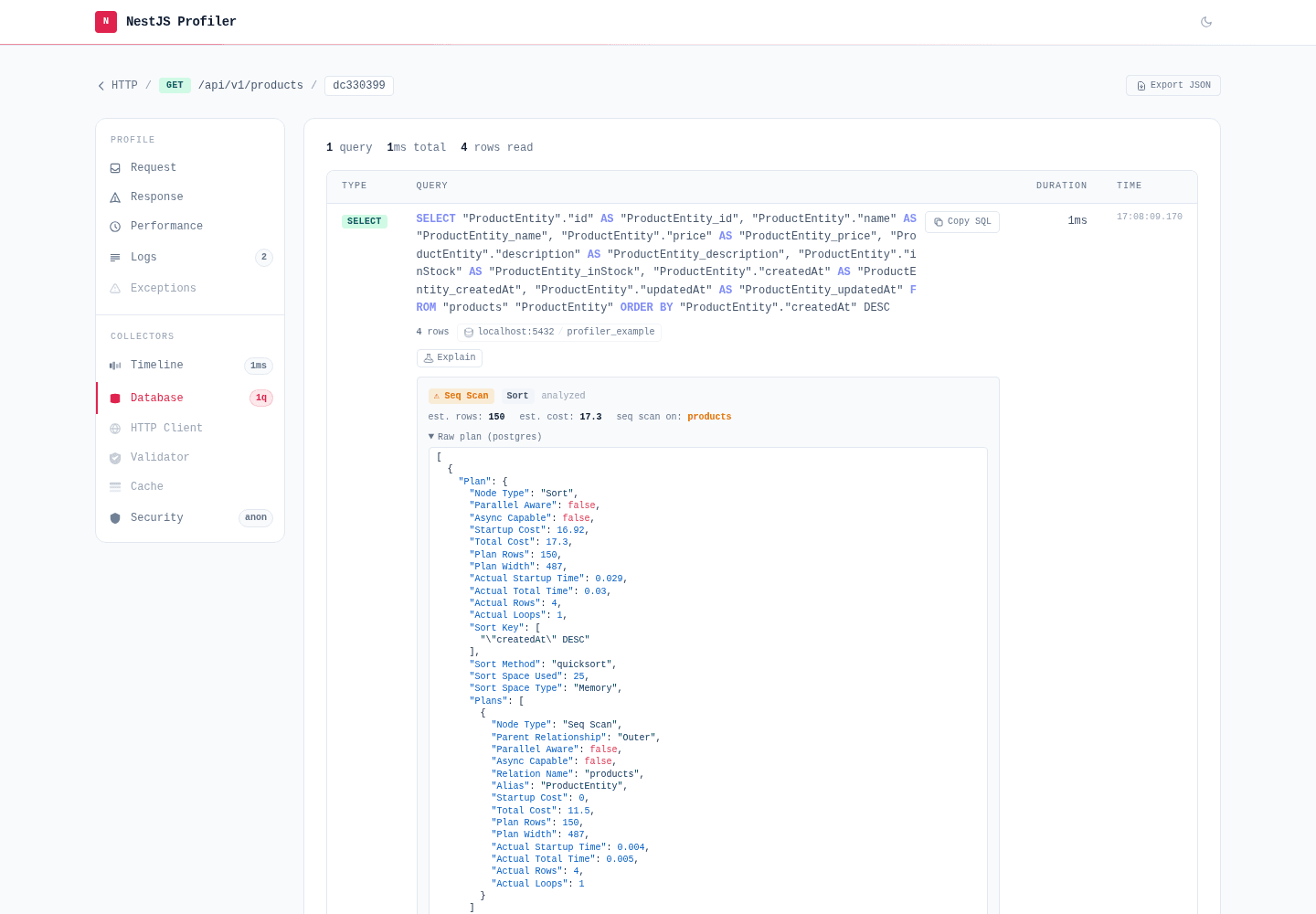Viewport: 1316px width, 914px height.
Task: Open the Performance section
Action: click(x=190, y=227)
